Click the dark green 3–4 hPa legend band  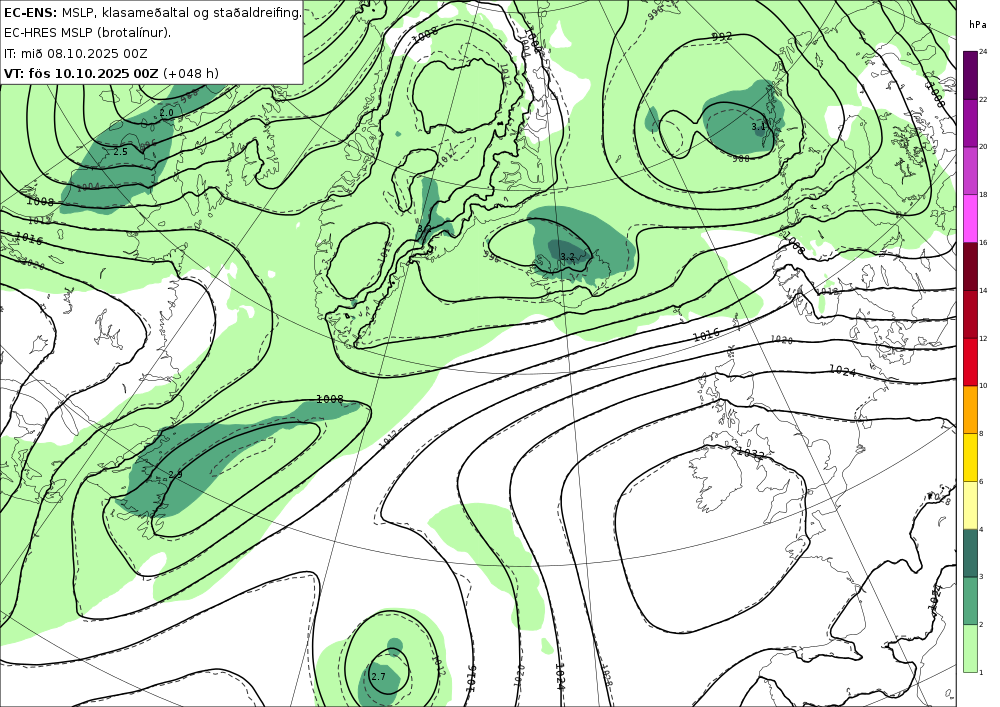coord(970,552)
